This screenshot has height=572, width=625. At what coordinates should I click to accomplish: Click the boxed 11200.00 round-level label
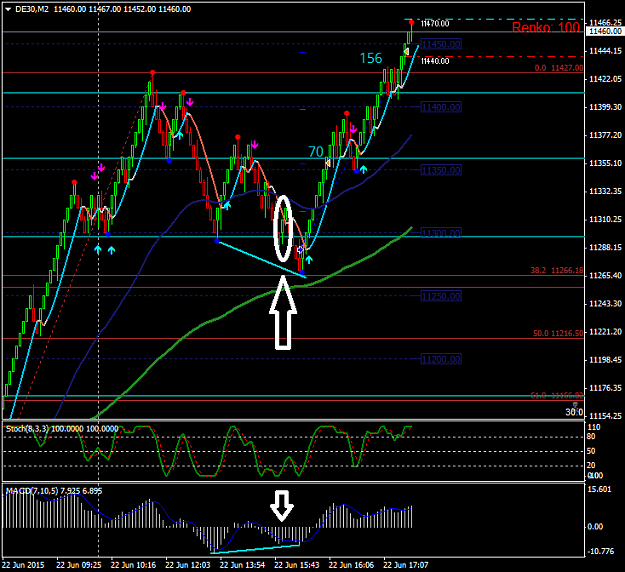pyautogui.click(x=441, y=359)
